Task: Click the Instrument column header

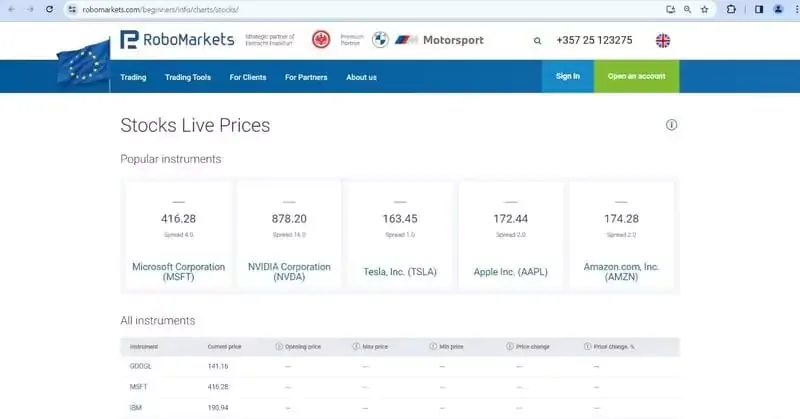Action: tap(144, 347)
